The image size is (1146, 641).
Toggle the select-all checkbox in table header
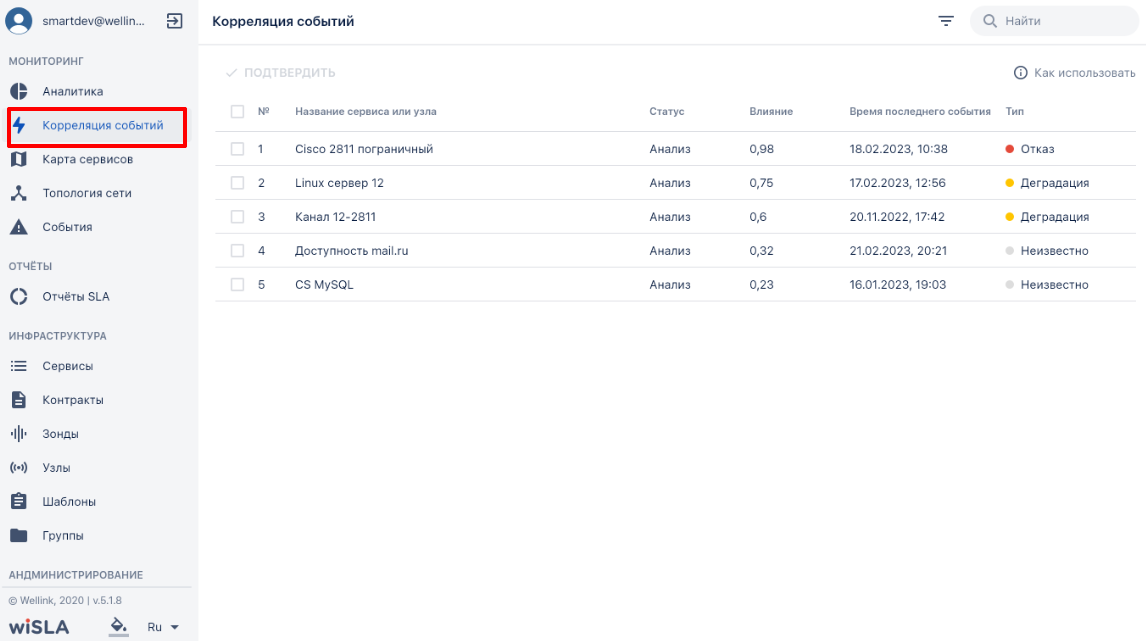pyautogui.click(x=238, y=111)
